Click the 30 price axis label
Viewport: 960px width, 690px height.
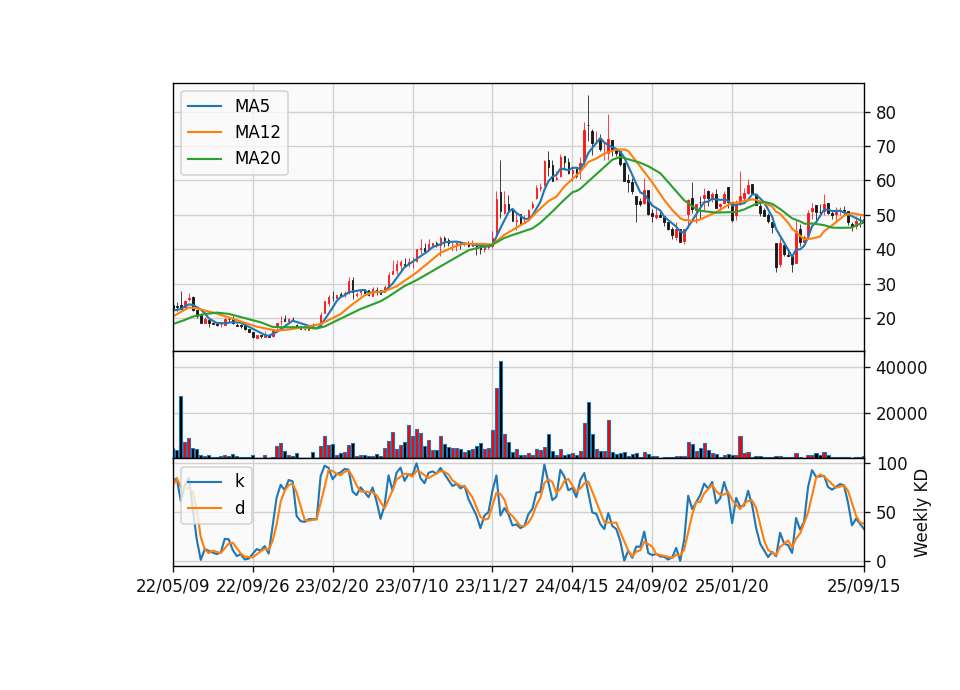click(886, 285)
